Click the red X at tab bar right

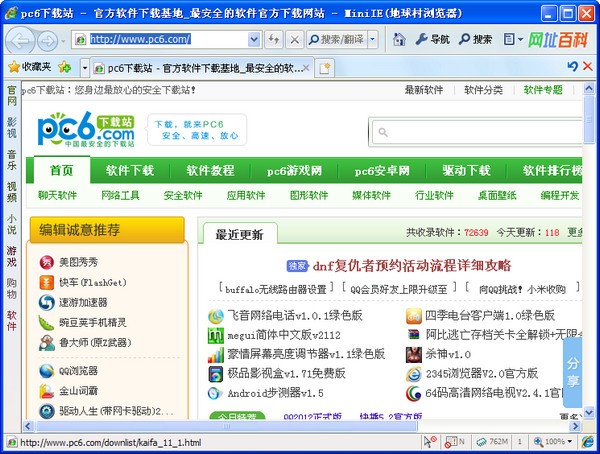click(588, 66)
